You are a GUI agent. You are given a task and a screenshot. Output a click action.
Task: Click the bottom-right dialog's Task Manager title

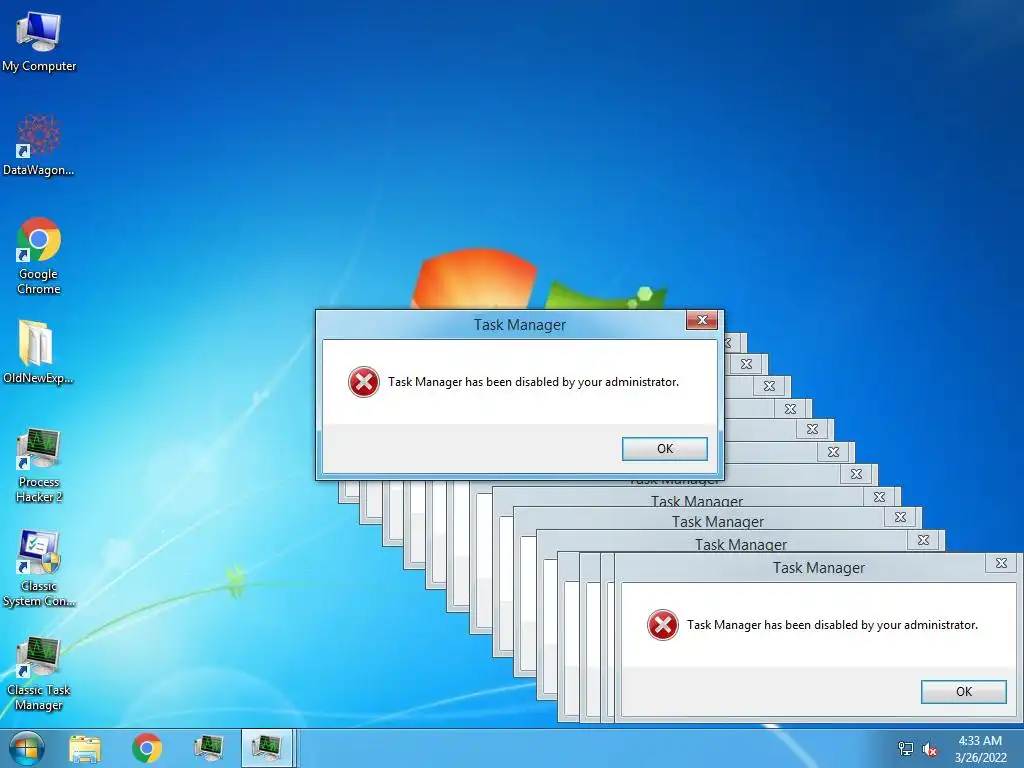[x=819, y=568]
